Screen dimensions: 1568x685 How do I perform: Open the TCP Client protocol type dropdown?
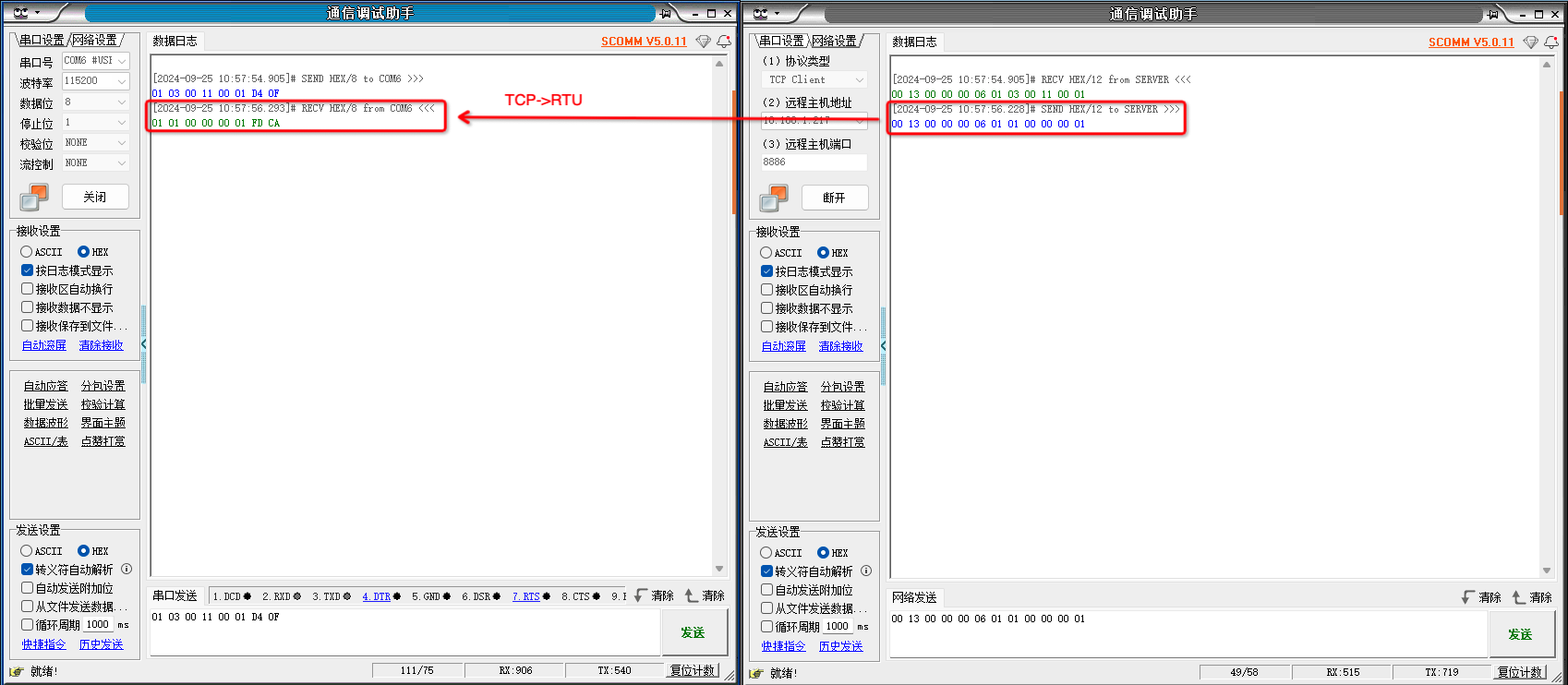(859, 80)
